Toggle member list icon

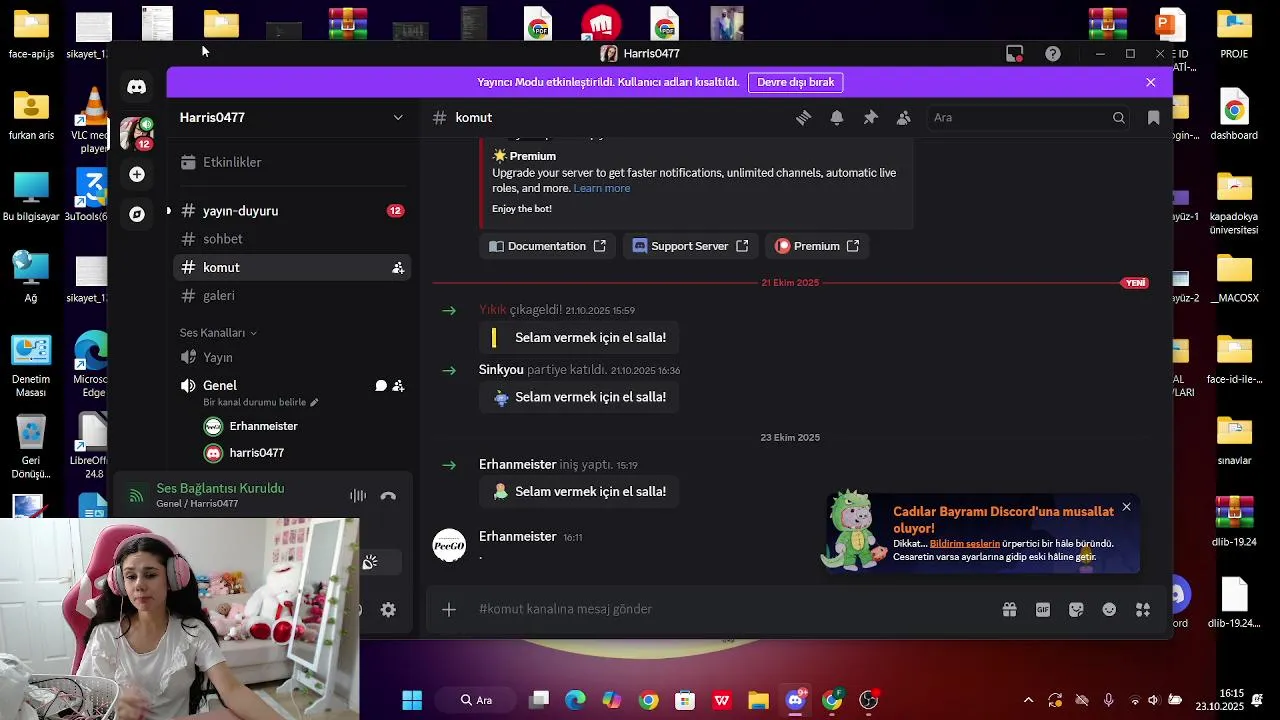click(904, 118)
